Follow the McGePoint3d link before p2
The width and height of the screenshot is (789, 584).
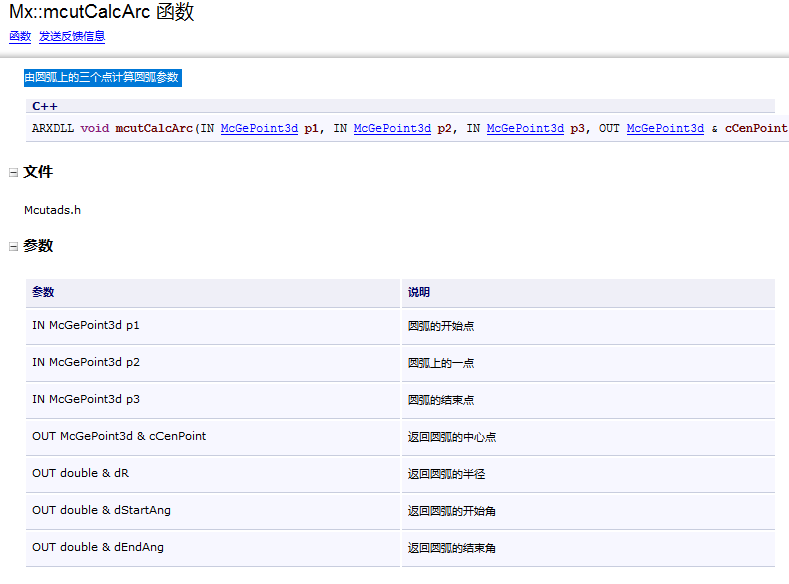click(x=392, y=128)
